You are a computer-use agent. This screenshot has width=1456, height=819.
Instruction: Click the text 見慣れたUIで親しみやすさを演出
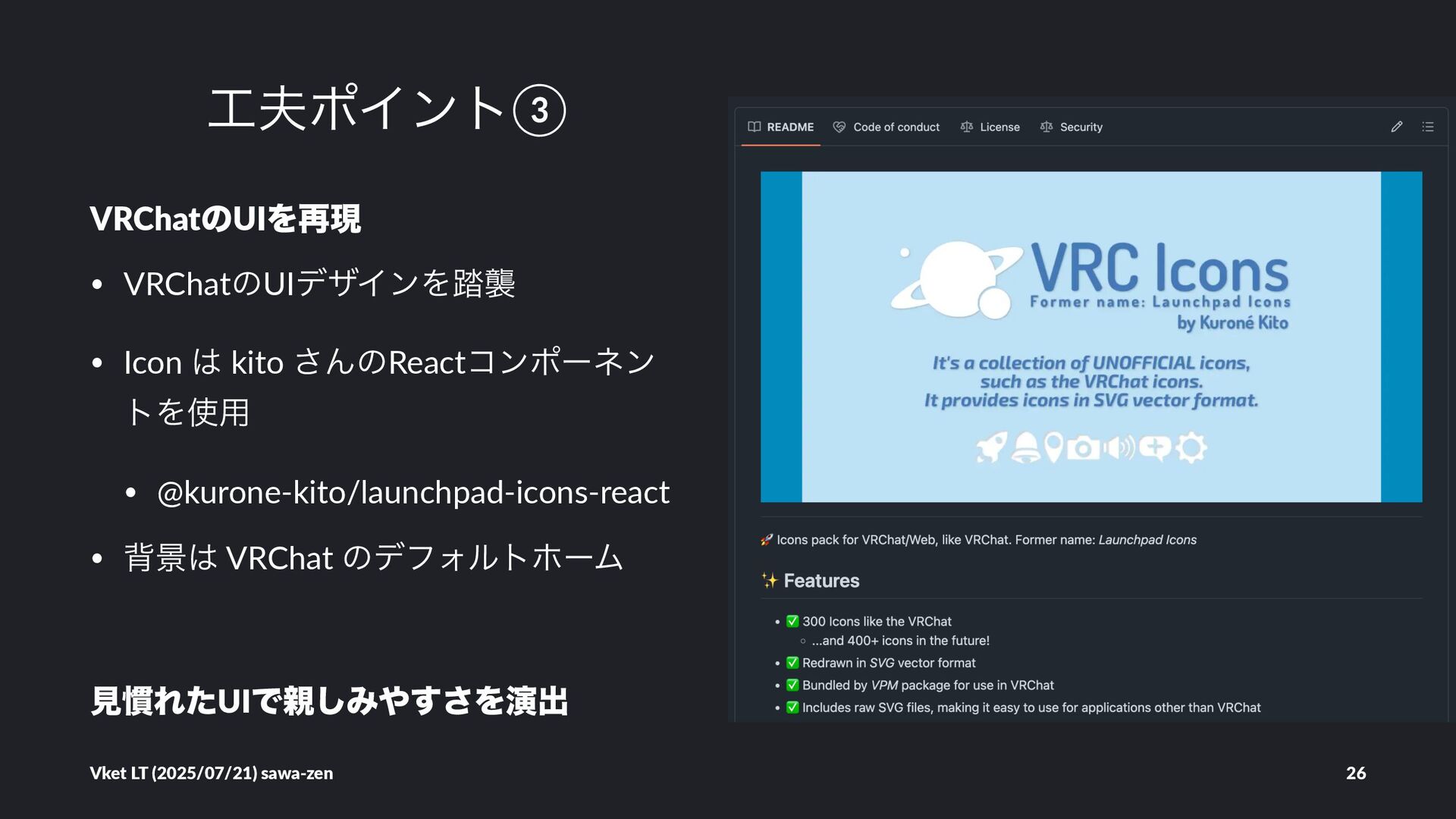click(x=329, y=701)
